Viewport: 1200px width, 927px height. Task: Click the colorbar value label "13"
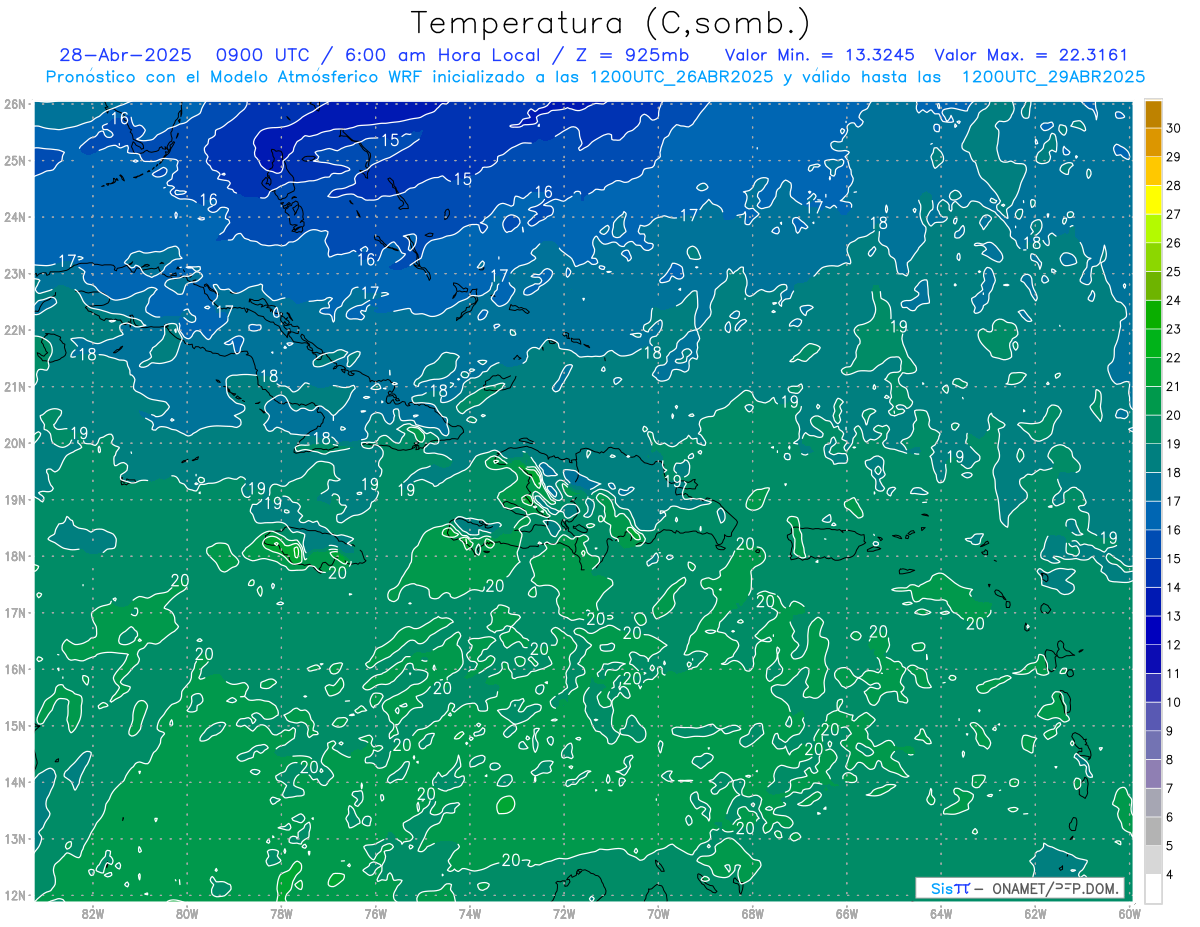pyautogui.click(x=1174, y=616)
